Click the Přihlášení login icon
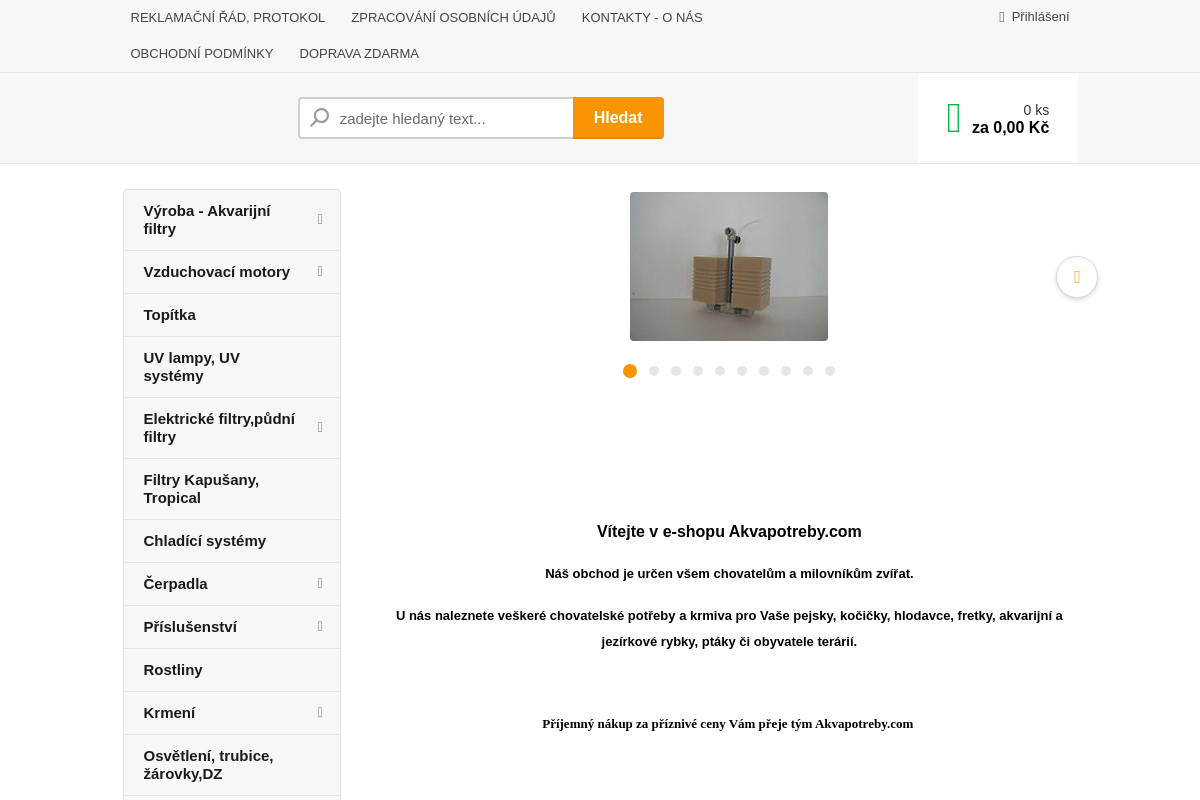The image size is (1200, 800). tap(1002, 17)
